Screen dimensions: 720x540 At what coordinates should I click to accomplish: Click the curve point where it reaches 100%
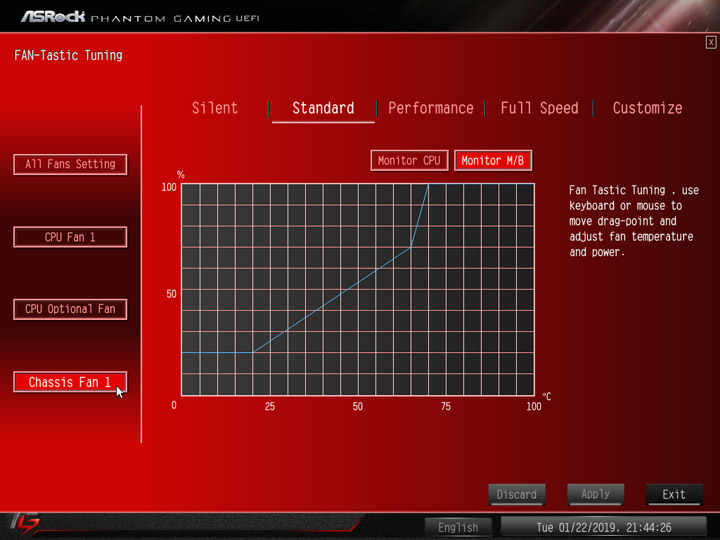coord(428,184)
